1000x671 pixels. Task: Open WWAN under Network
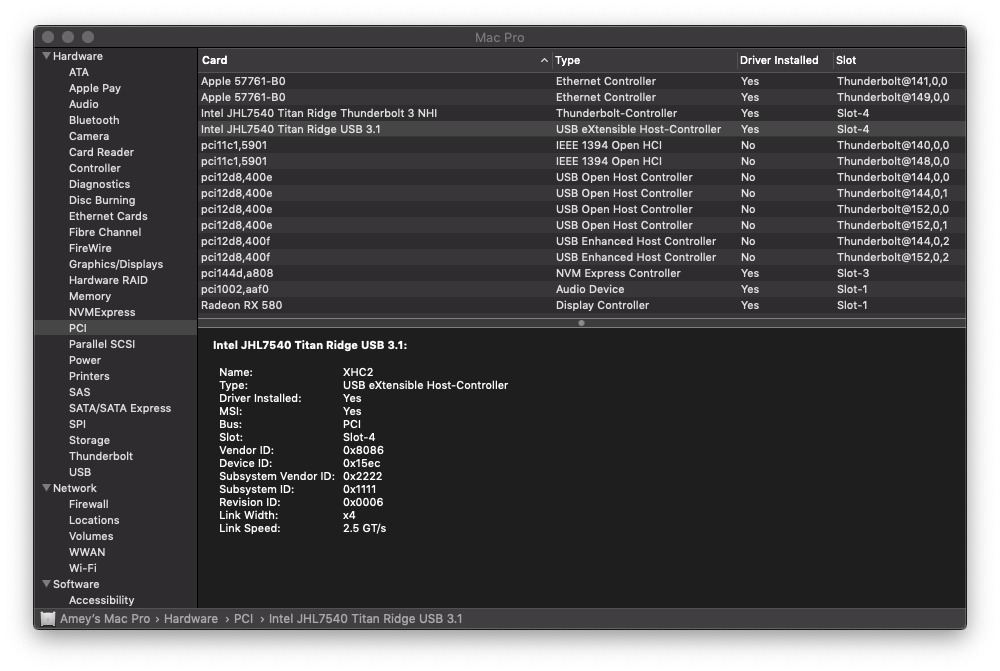coord(87,552)
